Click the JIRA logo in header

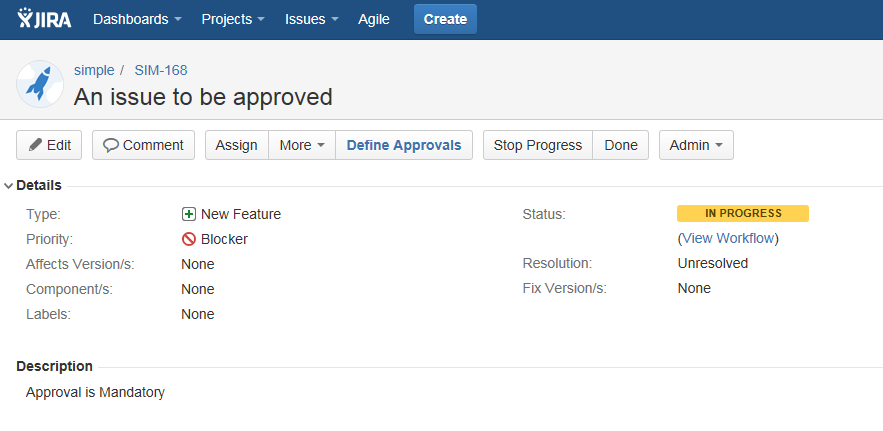point(45,19)
